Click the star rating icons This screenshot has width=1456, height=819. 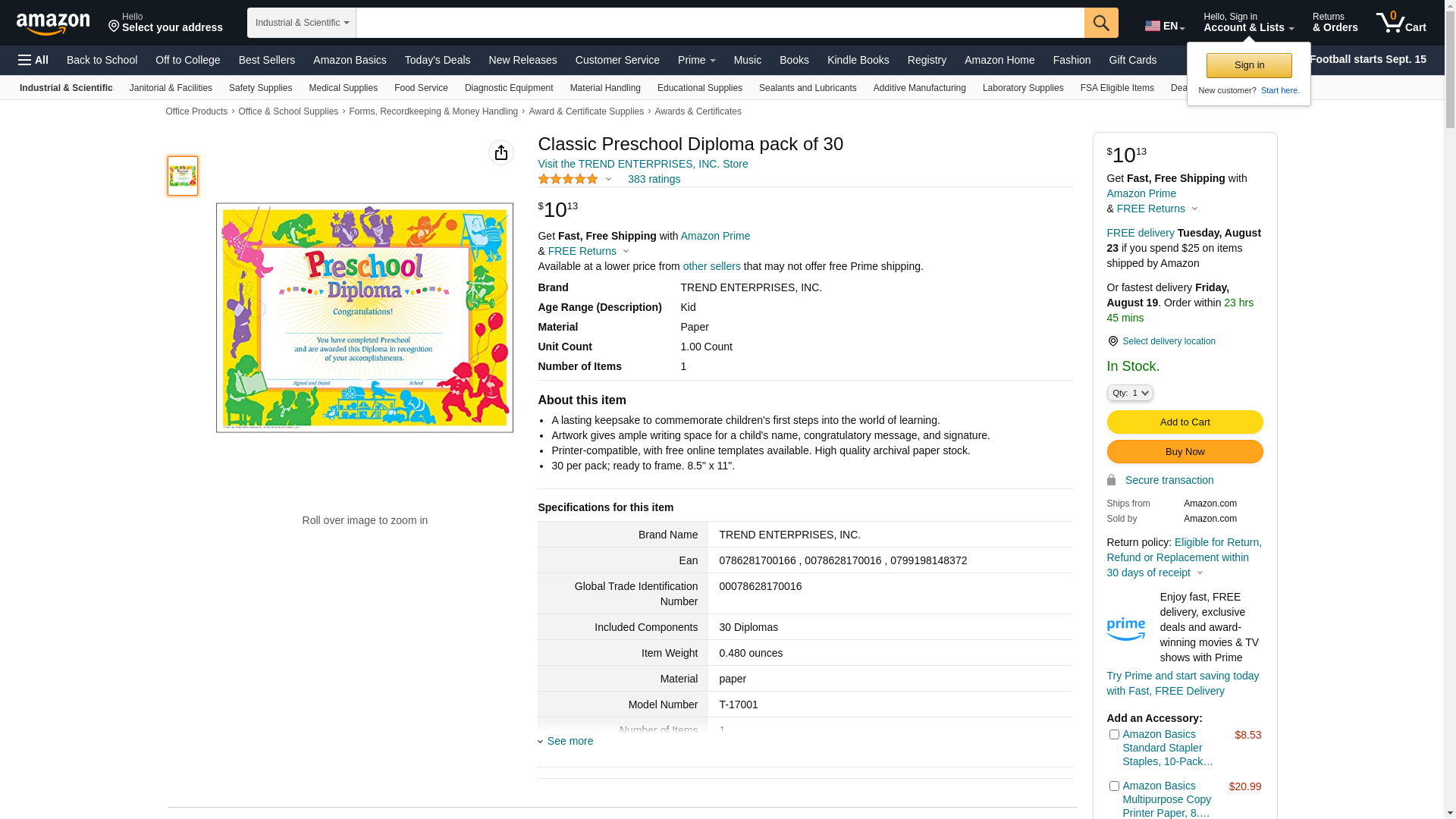coord(568,179)
